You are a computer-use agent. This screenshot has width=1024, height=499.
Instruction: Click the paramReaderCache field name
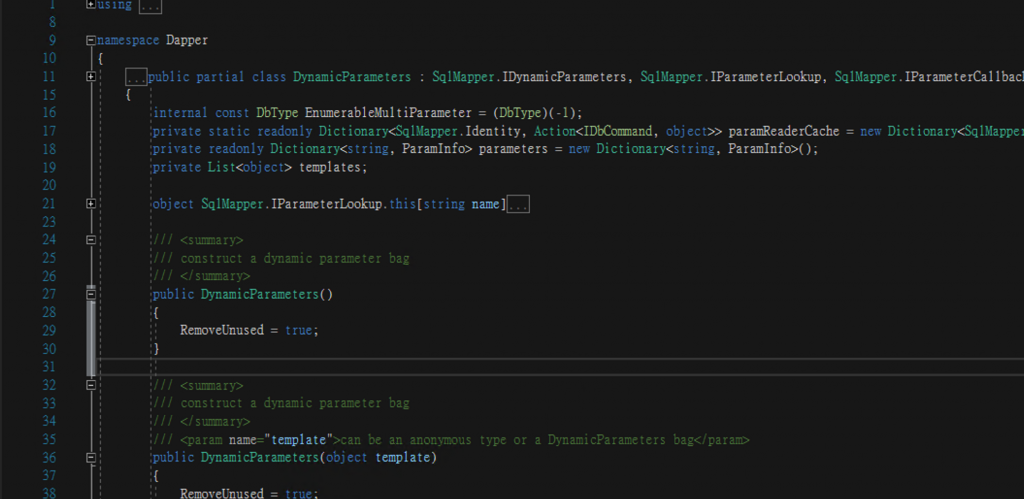(x=784, y=131)
